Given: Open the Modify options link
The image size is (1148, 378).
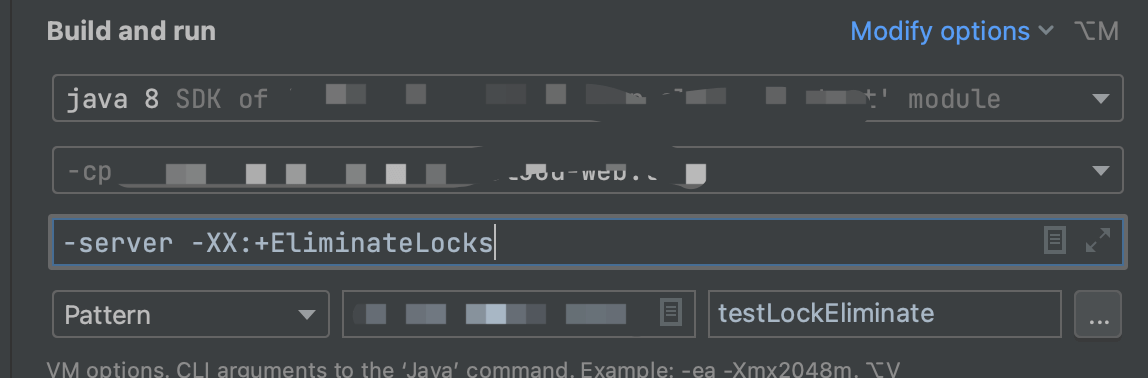Looking at the screenshot, I should (x=940, y=32).
